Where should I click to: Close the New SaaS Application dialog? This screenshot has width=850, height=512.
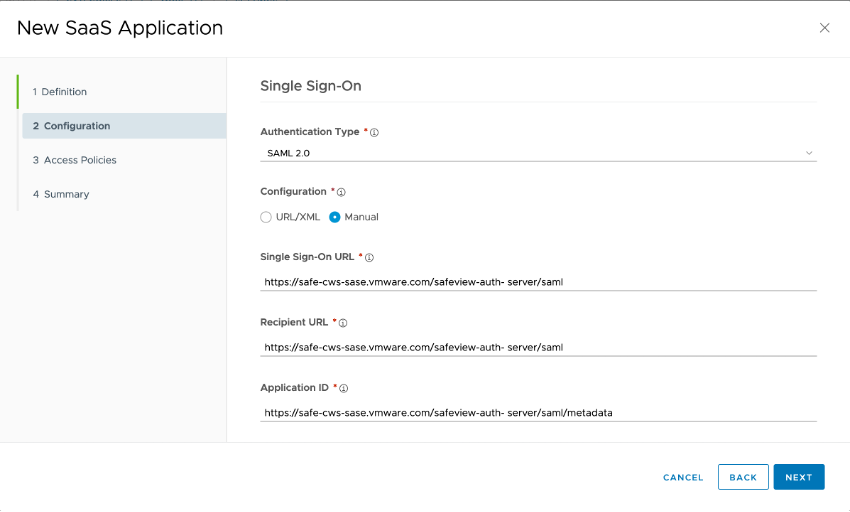tap(824, 28)
